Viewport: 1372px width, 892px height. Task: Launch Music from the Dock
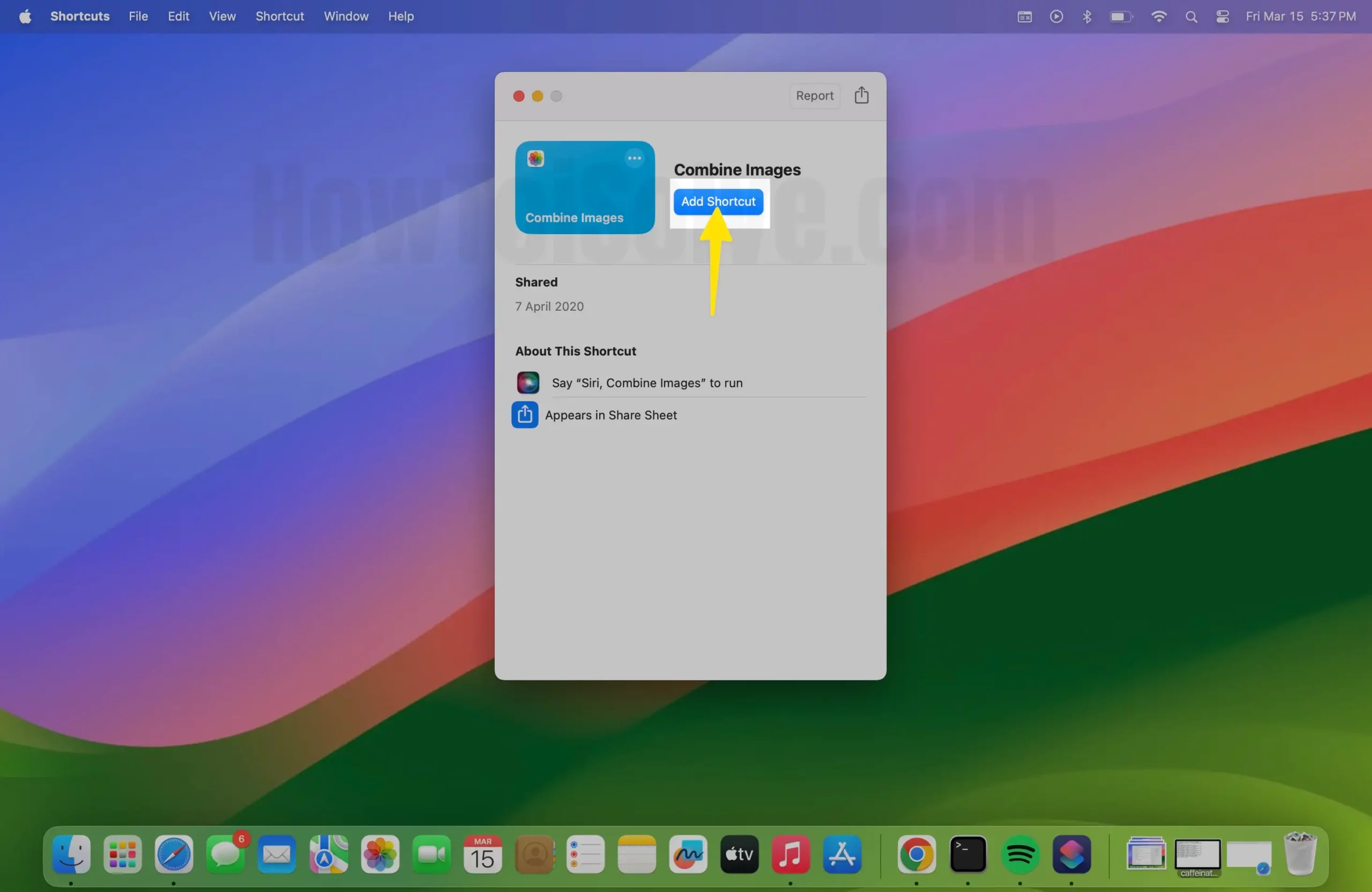coord(791,853)
